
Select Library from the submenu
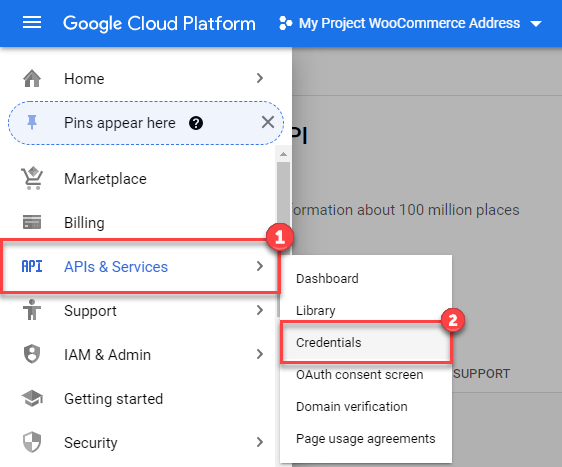pyautogui.click(x=366, y=310)
